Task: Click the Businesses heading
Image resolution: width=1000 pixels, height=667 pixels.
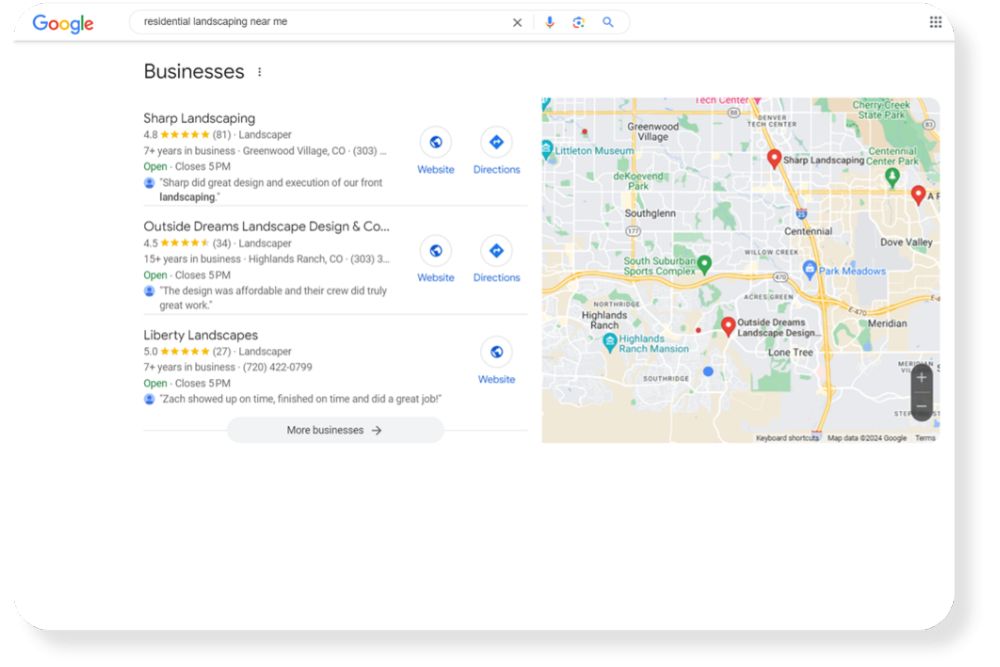Action: 194,71
